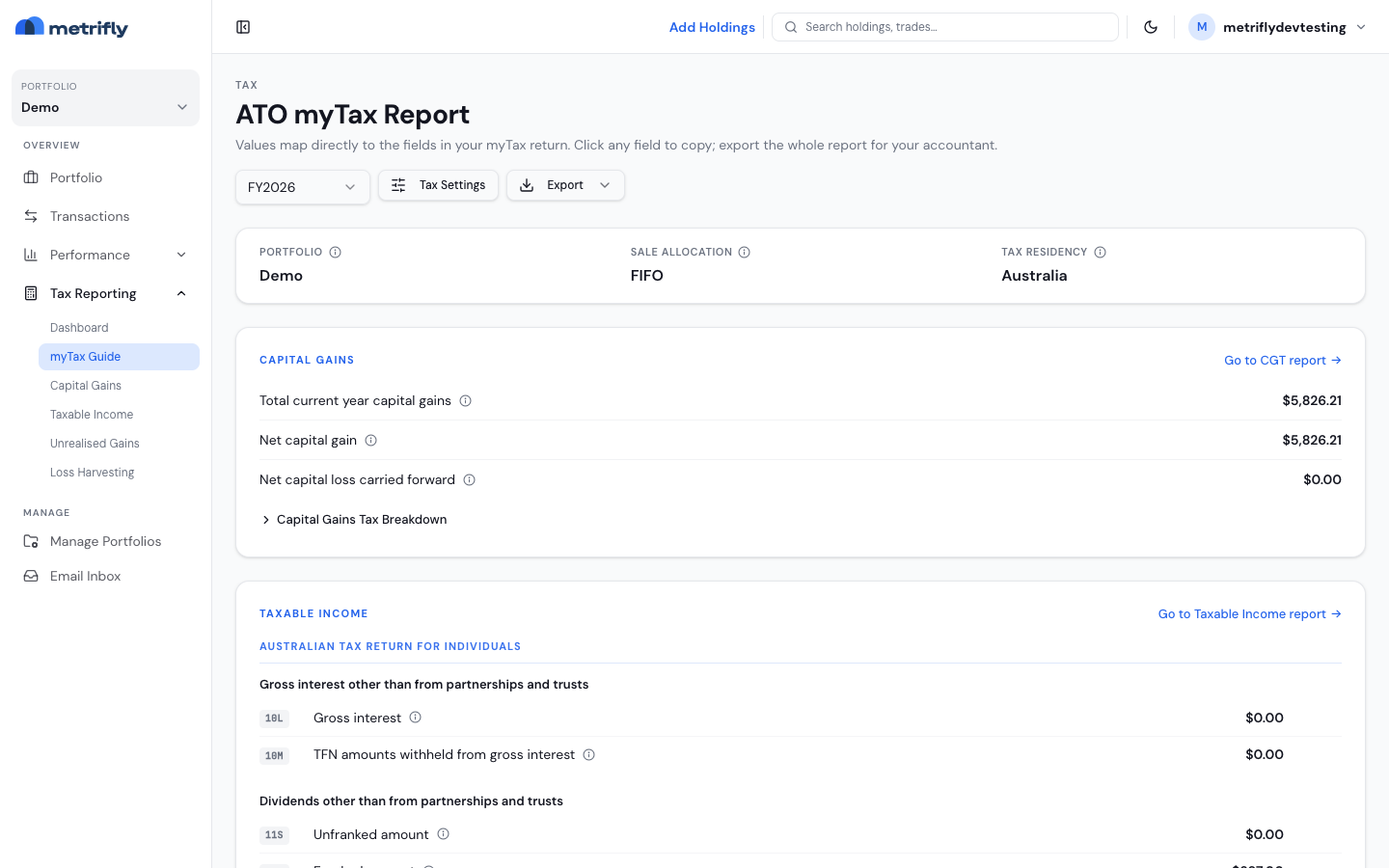Click Tax Settings button
Screen dimensions: 1389x868
click(438, 185)
